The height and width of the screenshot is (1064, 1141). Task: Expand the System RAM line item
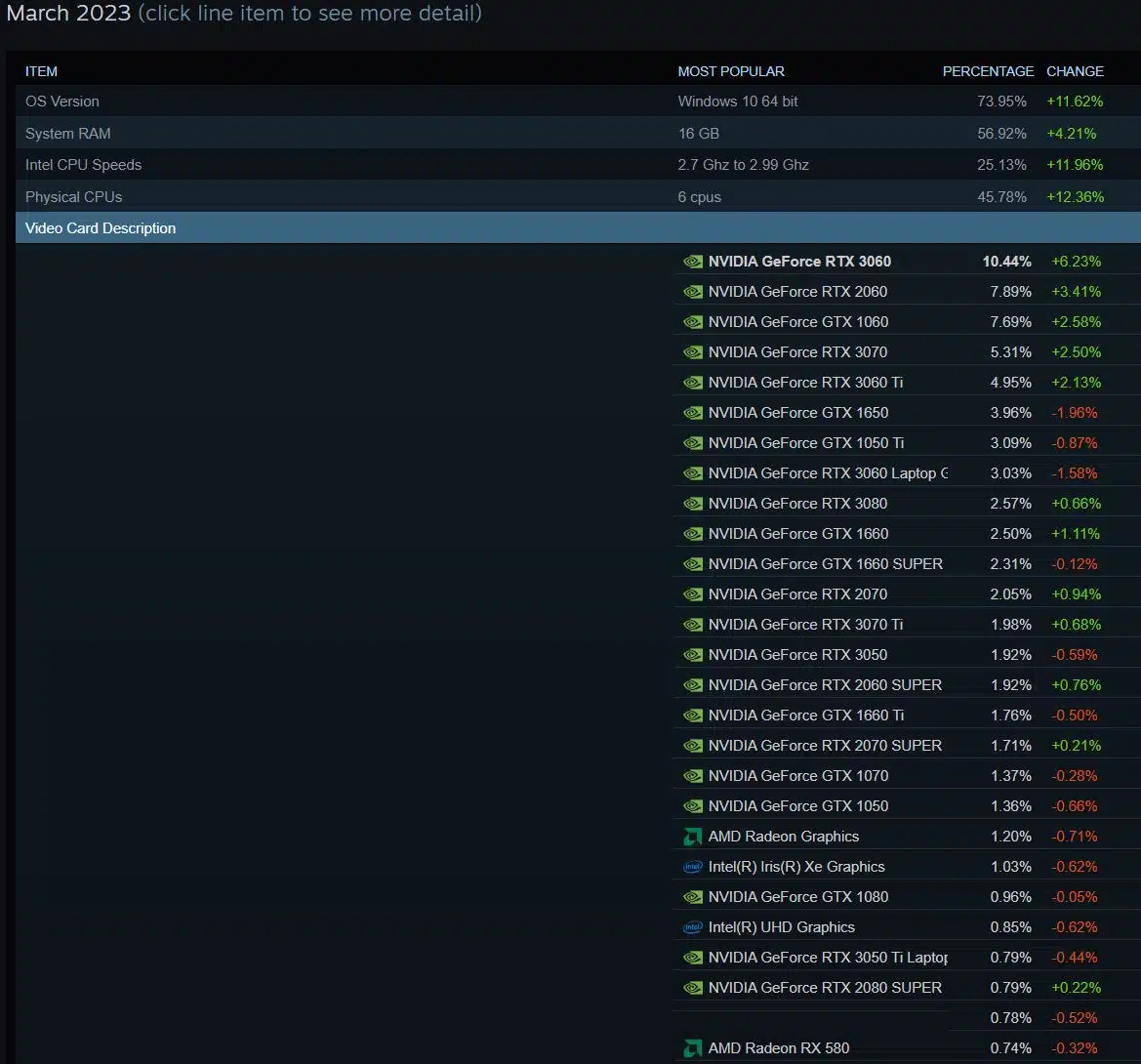click(578, 133)
